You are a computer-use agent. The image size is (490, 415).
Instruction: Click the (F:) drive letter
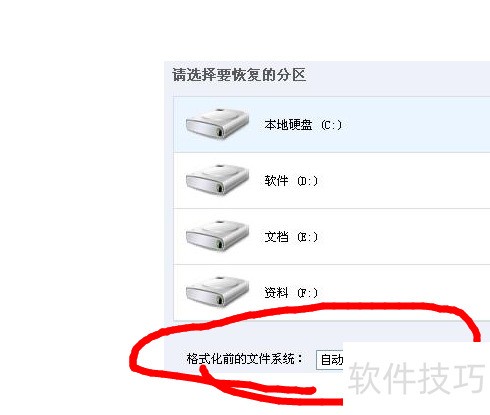(x=307, y=293)
